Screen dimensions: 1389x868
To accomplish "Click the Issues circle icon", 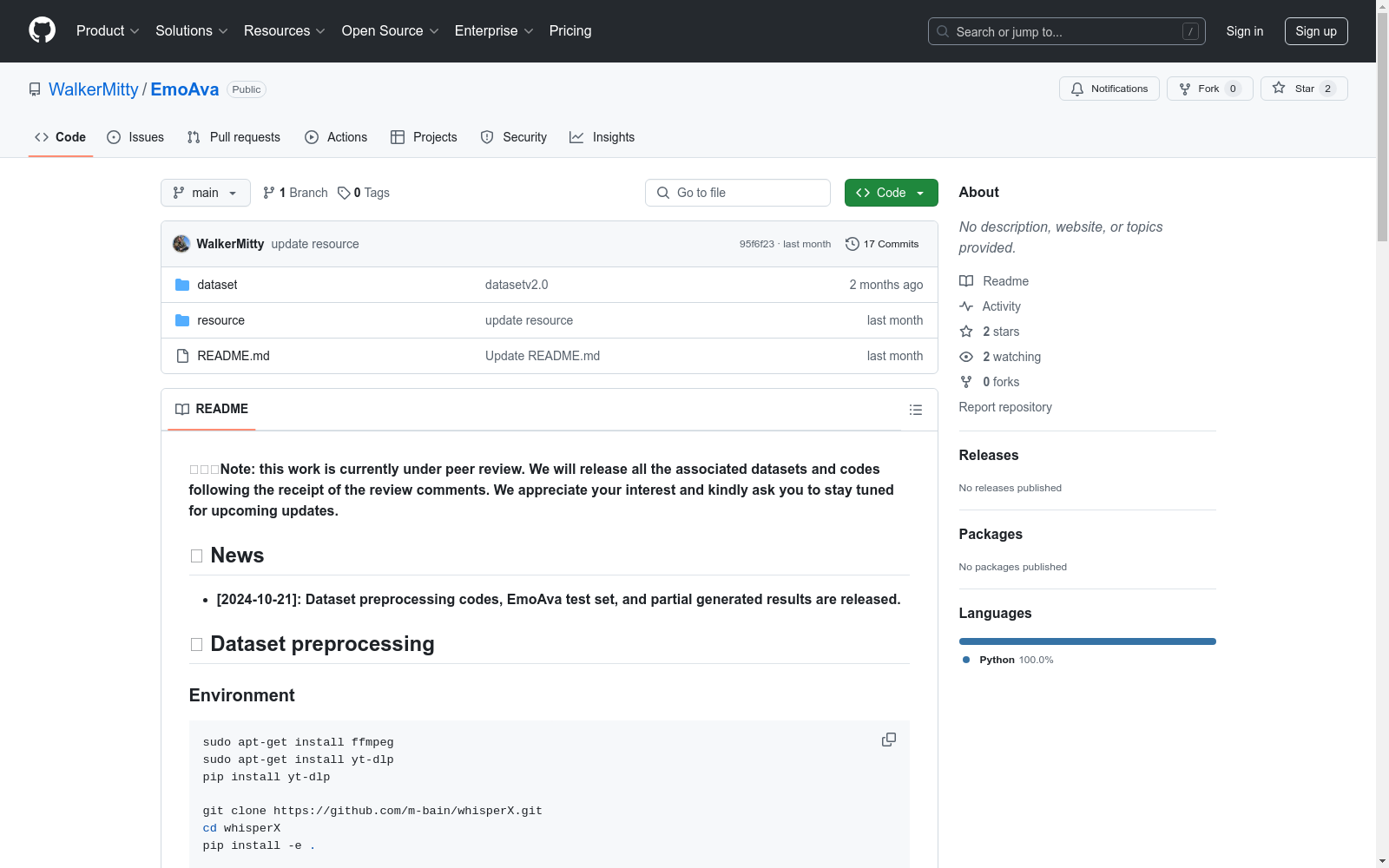I will click(114, 137).
